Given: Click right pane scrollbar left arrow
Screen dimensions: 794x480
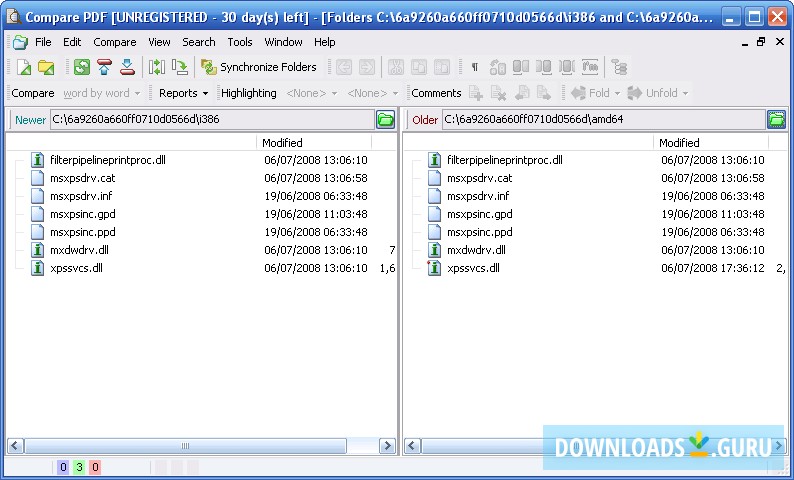Looking at the screenshot, I should (412, 446).
